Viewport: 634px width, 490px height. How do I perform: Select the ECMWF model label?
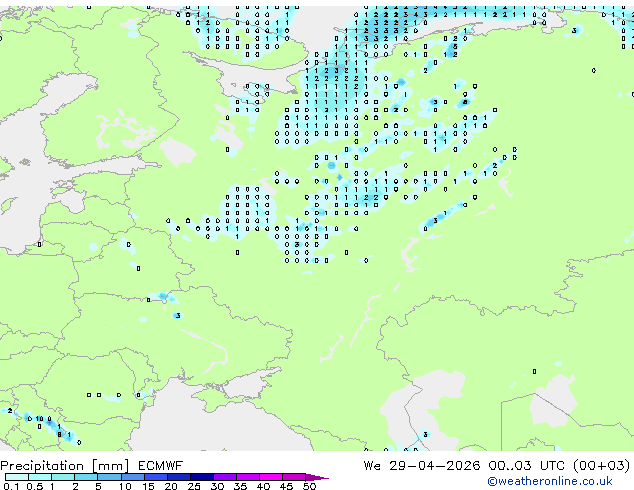pos(161,466)
